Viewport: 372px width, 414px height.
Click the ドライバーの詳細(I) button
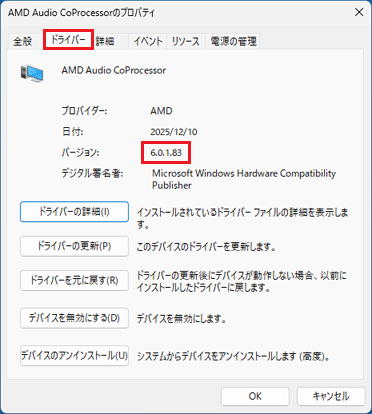pyautogui.click(x=74, y=212)
